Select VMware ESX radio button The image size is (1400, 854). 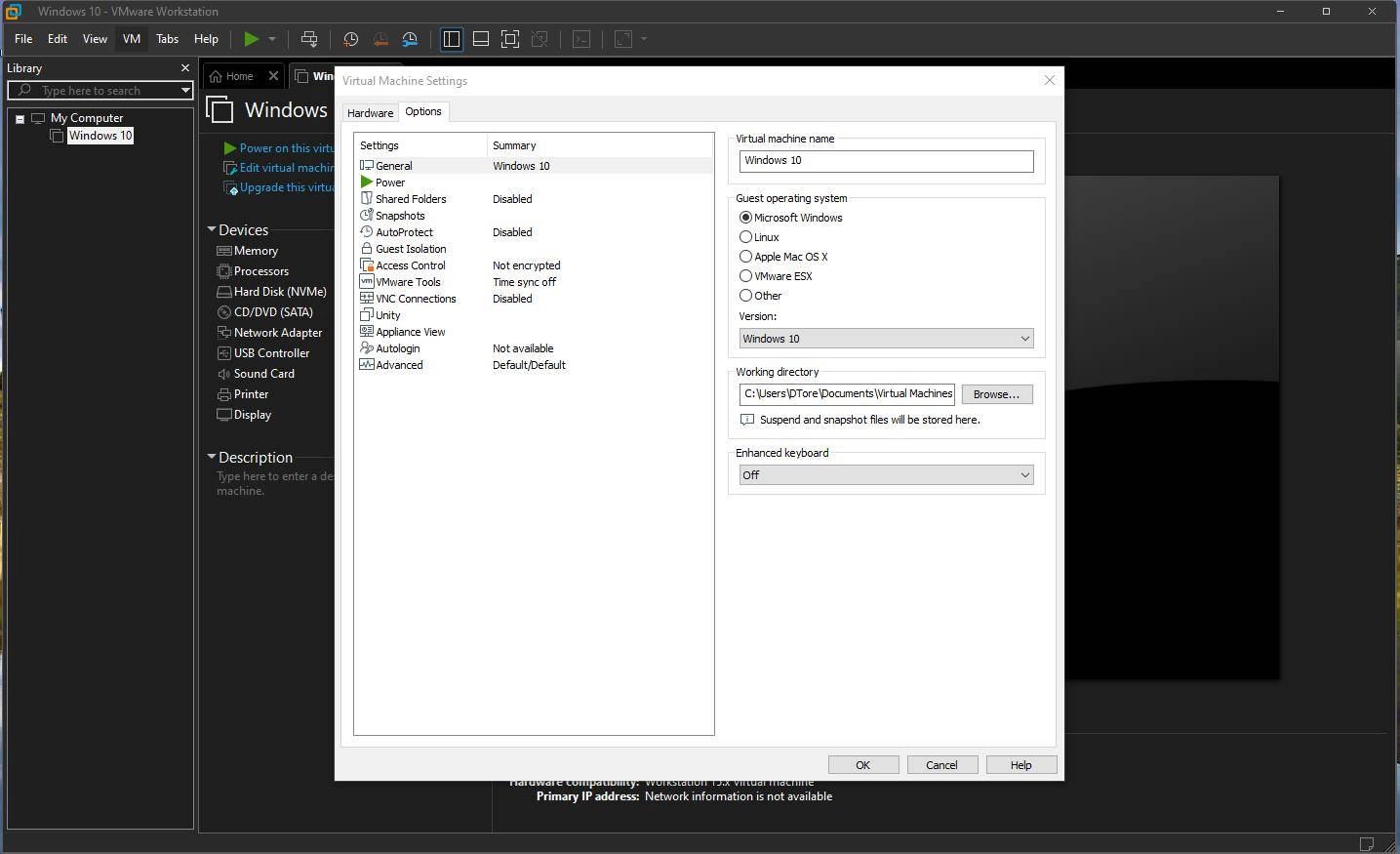tap(745, 276)
